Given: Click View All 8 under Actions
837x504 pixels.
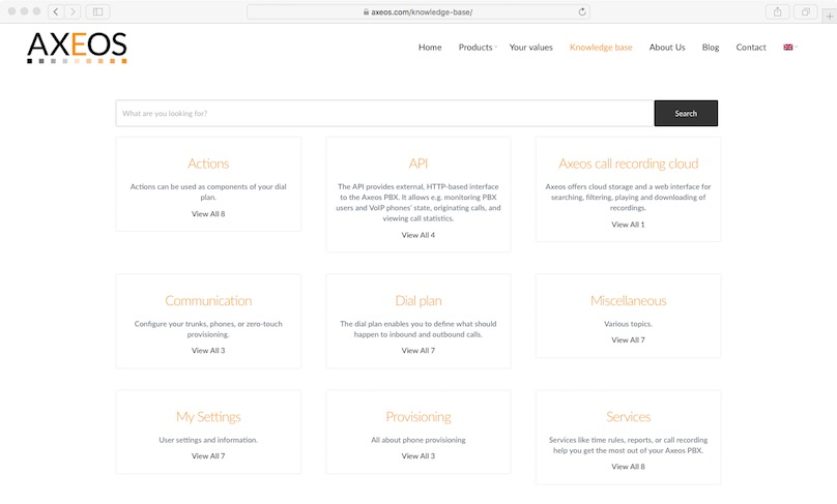Looking at the screenshot, I should [x=208, y=214].
